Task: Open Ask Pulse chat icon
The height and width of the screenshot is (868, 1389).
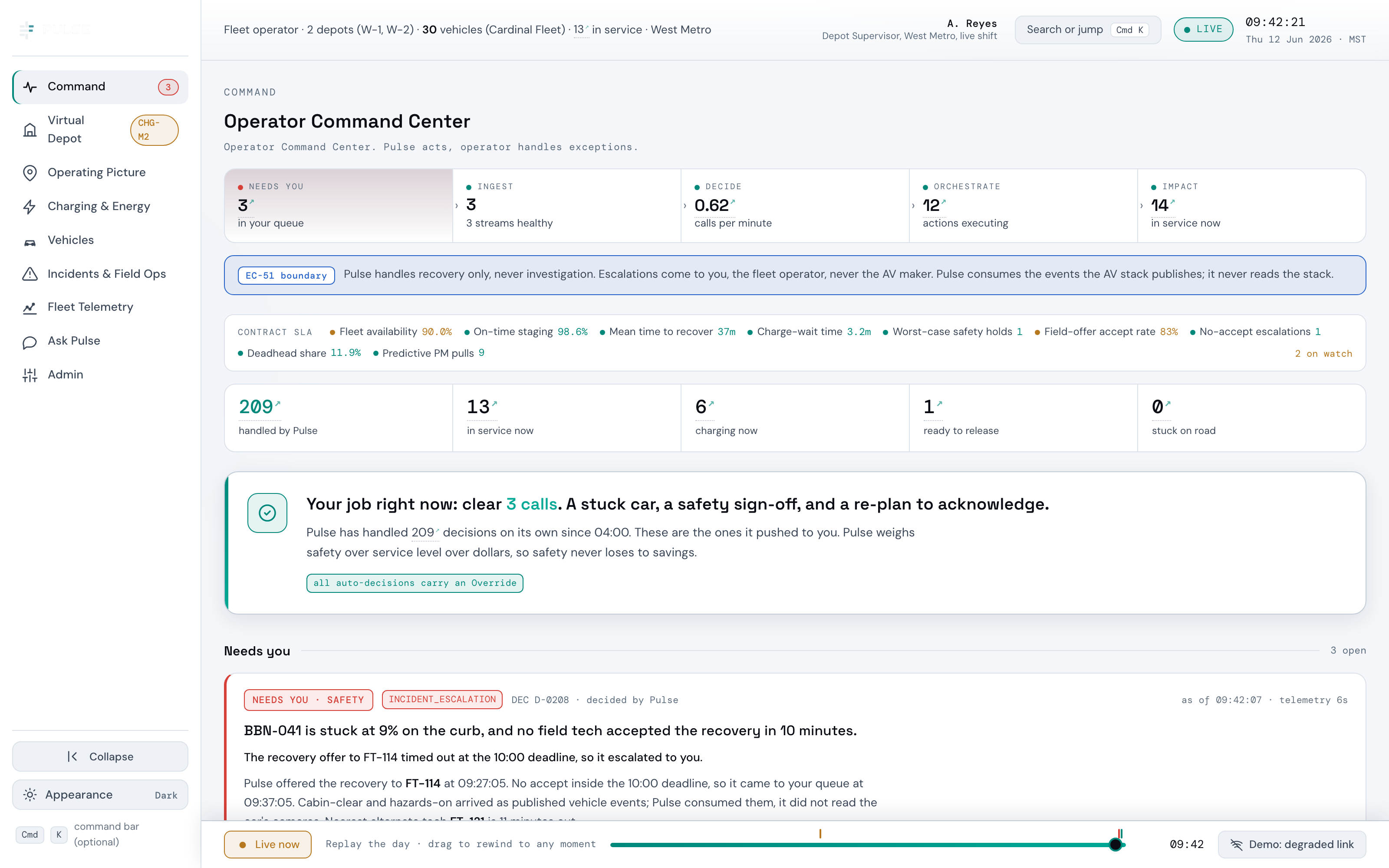Action: tap(30, 342)
